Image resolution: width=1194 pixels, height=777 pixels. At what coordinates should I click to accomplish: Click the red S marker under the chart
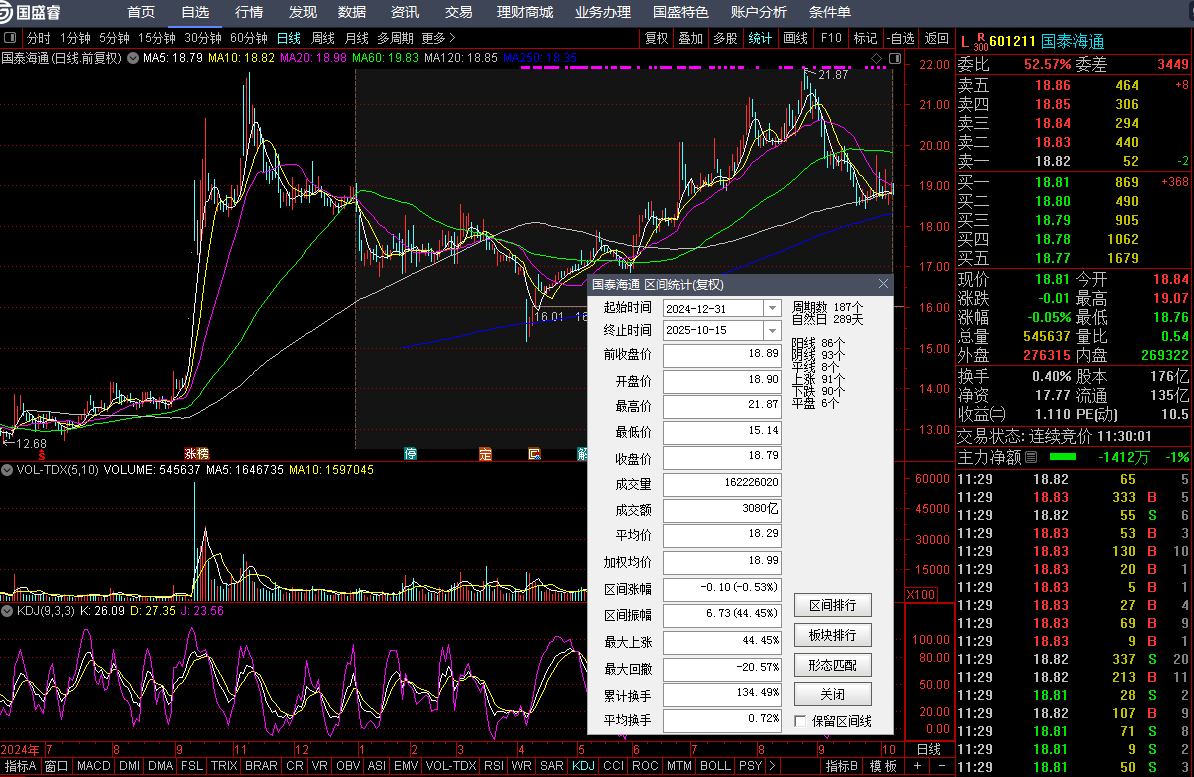(42, 455)
